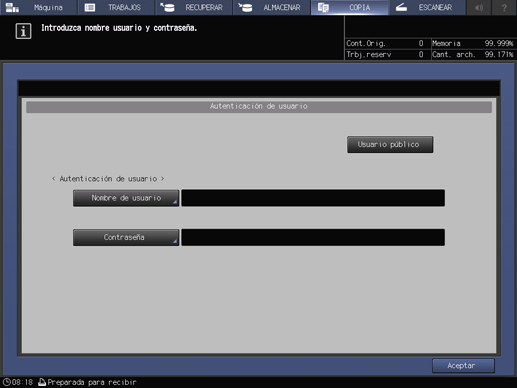Screen dimensions: 517x388
Task: Switch to the TRABAJOS tab
Action: point(116,7)
